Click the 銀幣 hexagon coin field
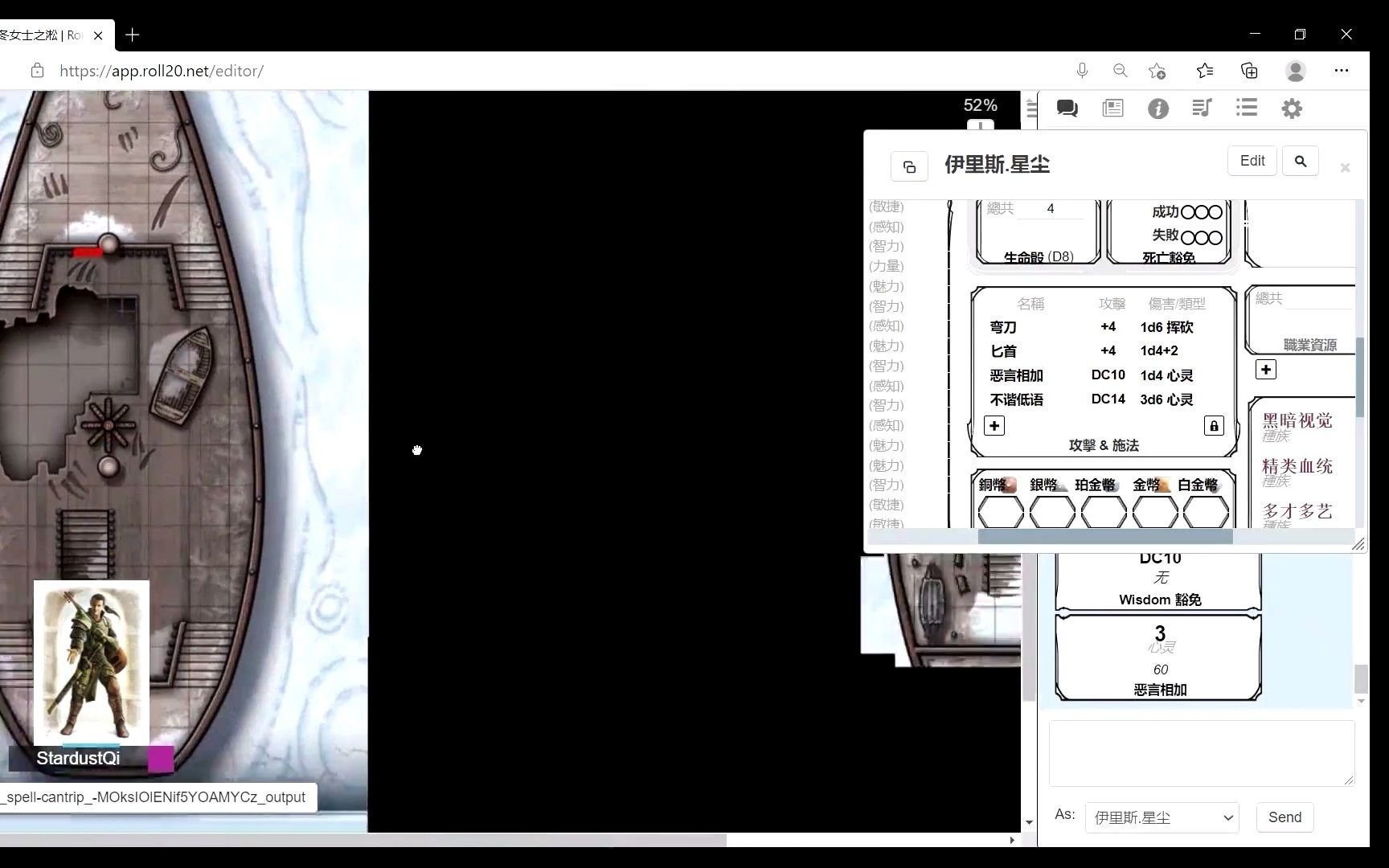The height and width of the screenshot is (868, 1389). pos(1052,512)
